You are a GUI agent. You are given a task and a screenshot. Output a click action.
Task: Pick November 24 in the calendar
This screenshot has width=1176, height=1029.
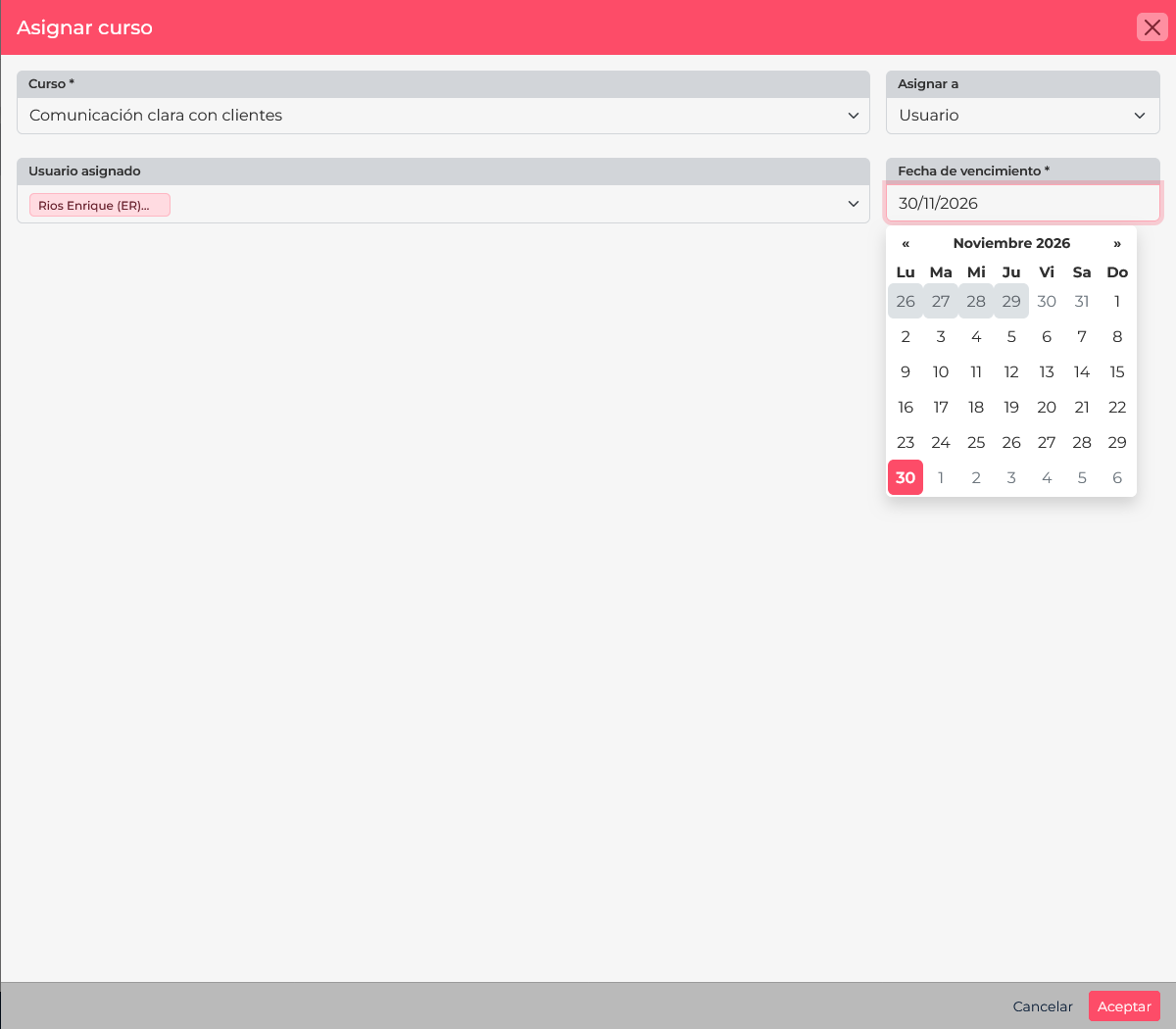tap(941, 443)
